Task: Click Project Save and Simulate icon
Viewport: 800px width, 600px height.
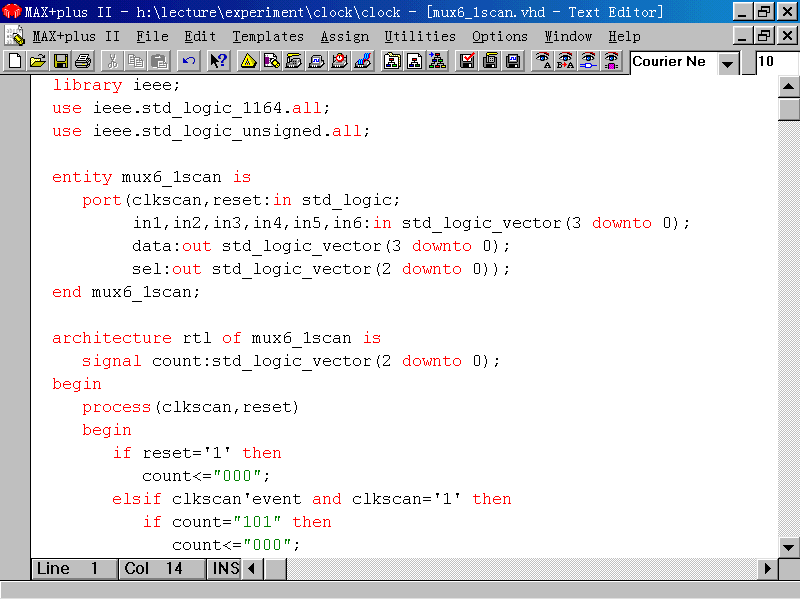Action: (x=513, y=61)
